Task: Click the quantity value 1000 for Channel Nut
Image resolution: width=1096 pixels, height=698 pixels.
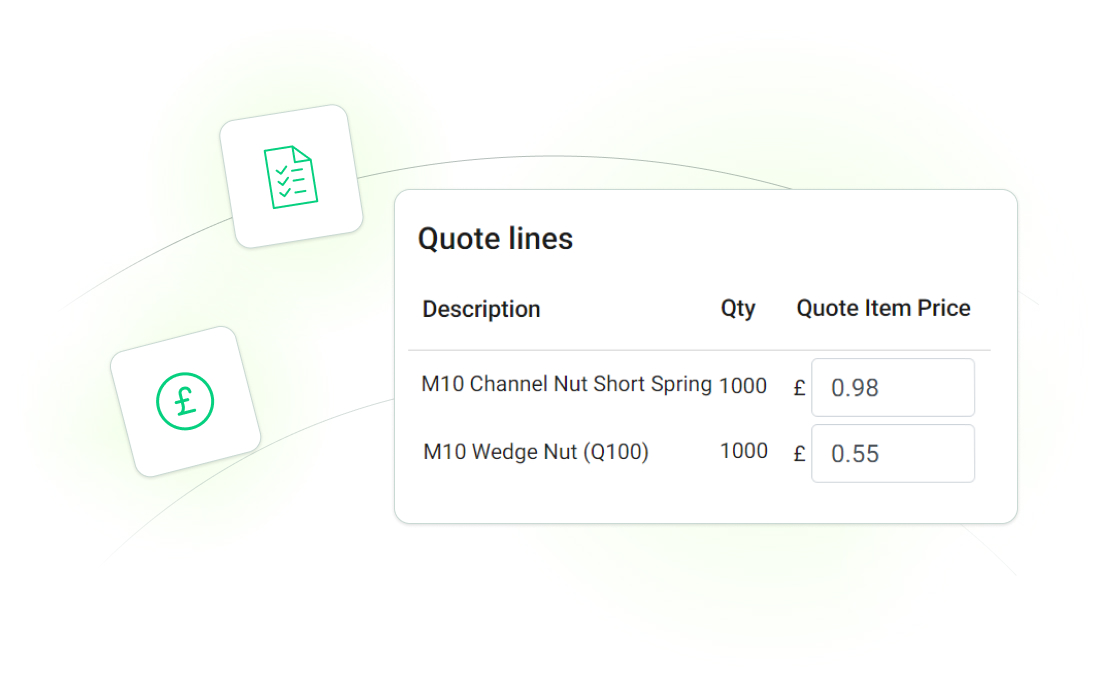Action: [743, 385]
